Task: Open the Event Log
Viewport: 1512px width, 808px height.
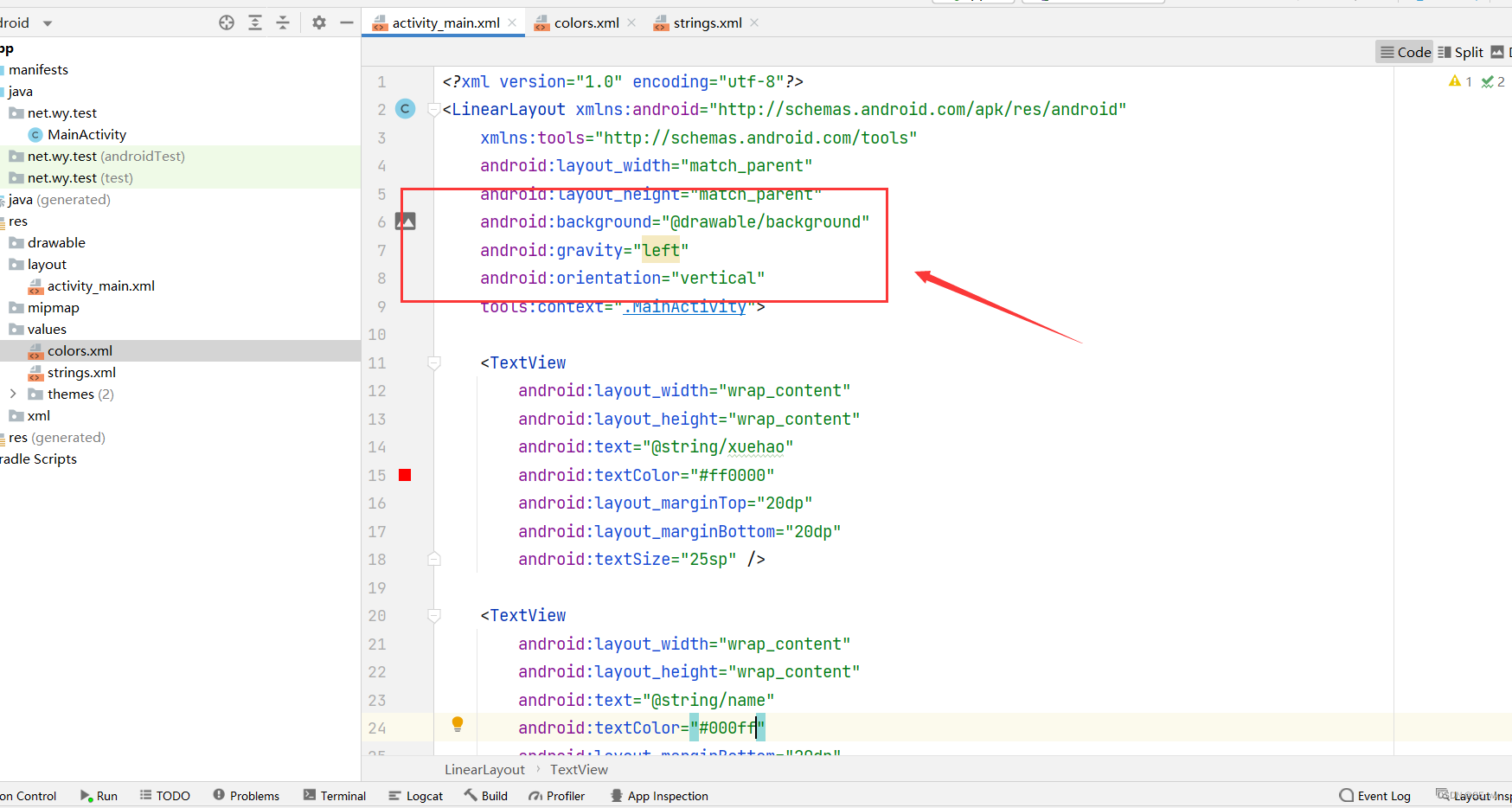Action: click(x=1375, y=796)
